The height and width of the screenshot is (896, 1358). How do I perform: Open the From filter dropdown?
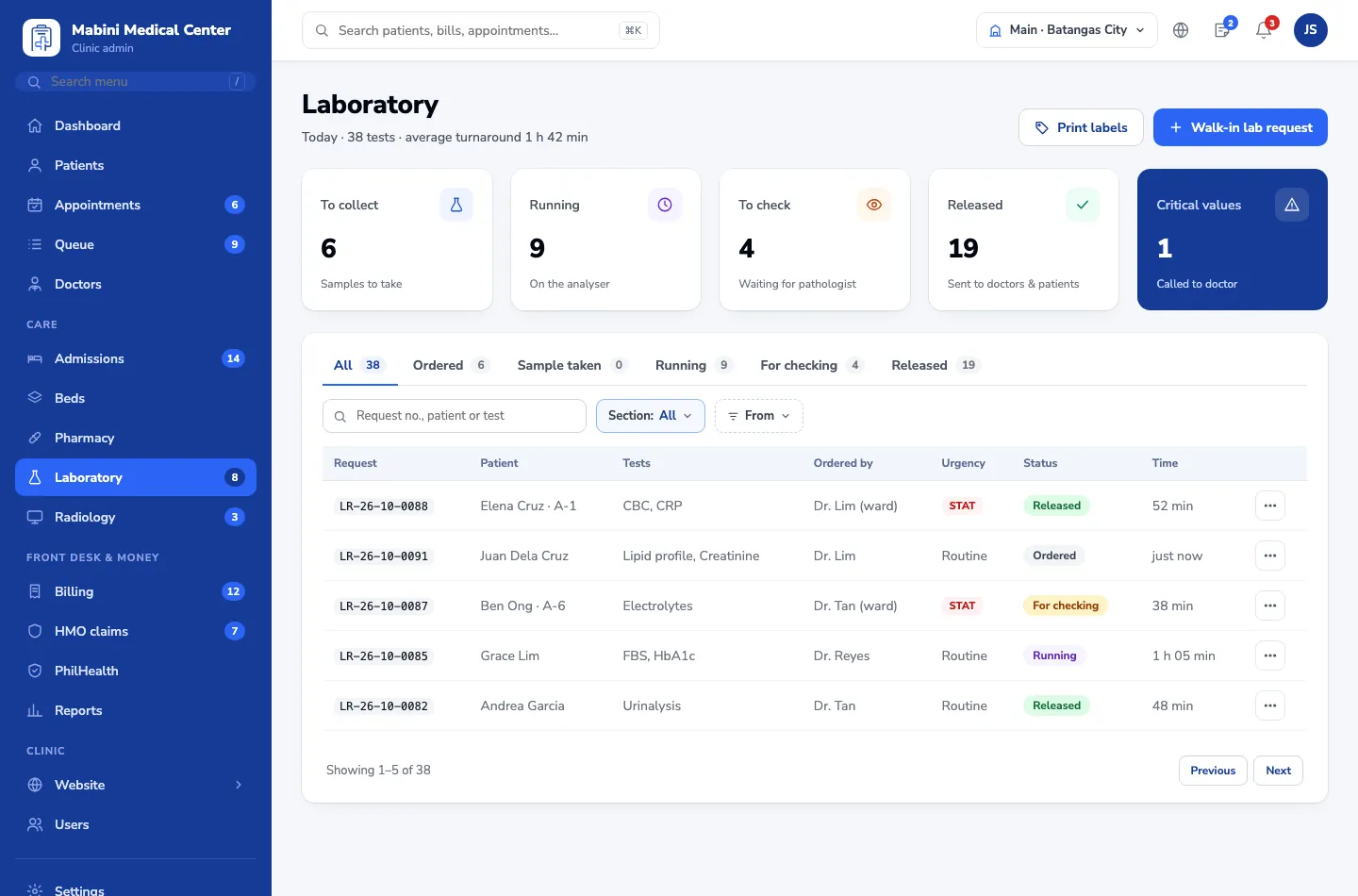tap(759, 416)
